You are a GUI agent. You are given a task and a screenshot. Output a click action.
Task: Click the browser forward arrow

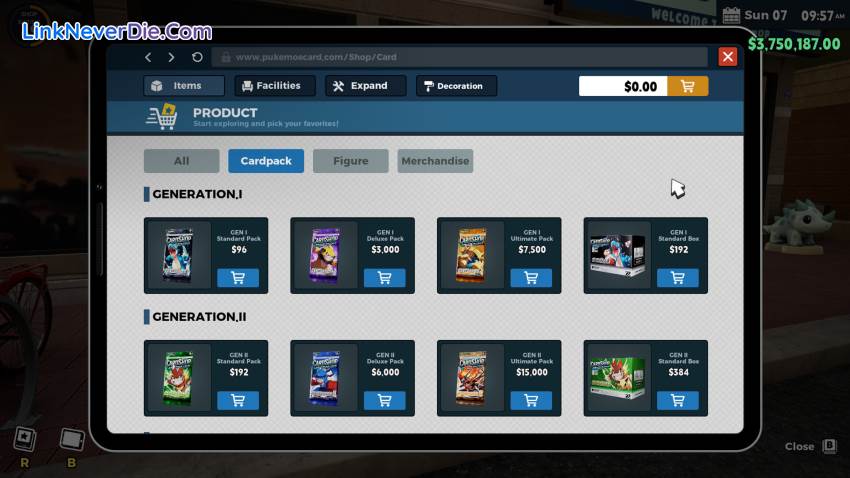(x=171, y=58)
